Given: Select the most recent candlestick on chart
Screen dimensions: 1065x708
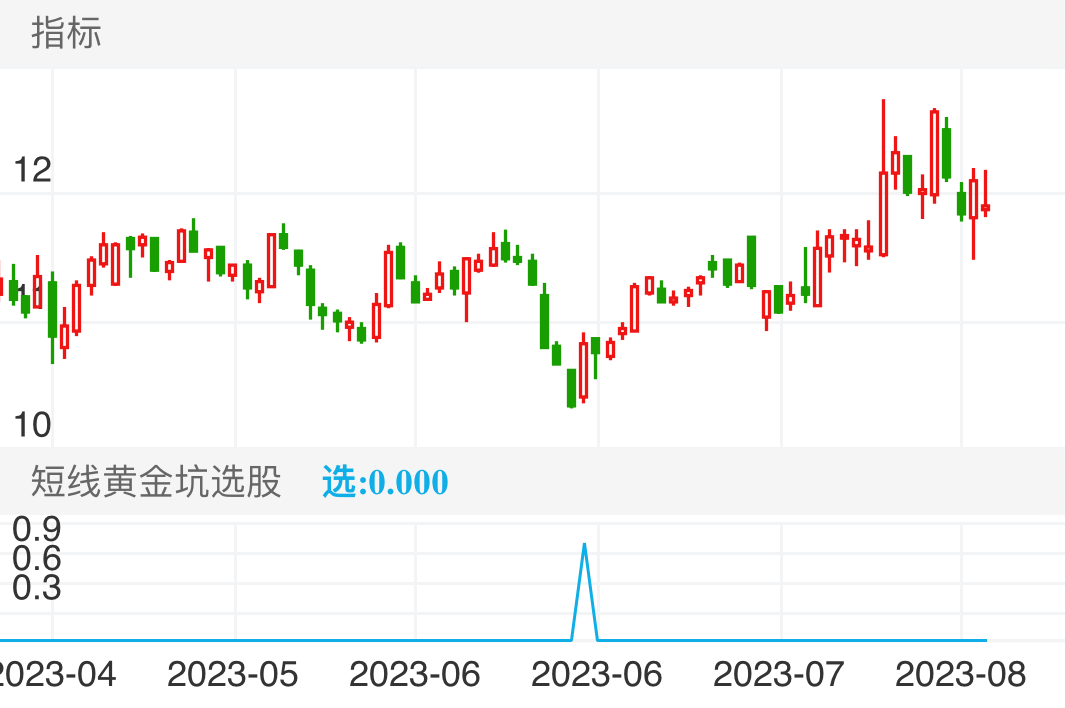Looking at the screenshot, I should tap(985, 208).
